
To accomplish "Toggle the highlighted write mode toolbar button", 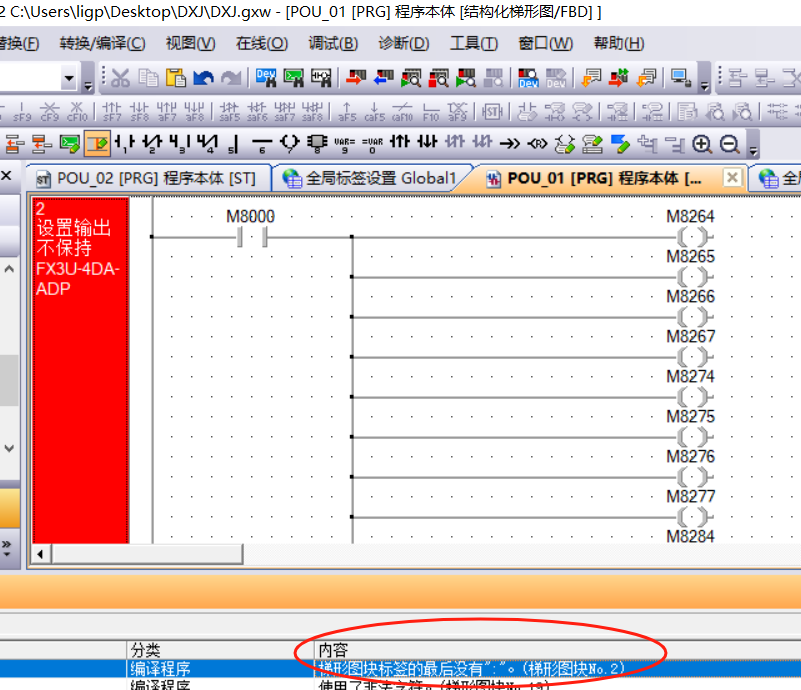I will click(x=97, y=144).
